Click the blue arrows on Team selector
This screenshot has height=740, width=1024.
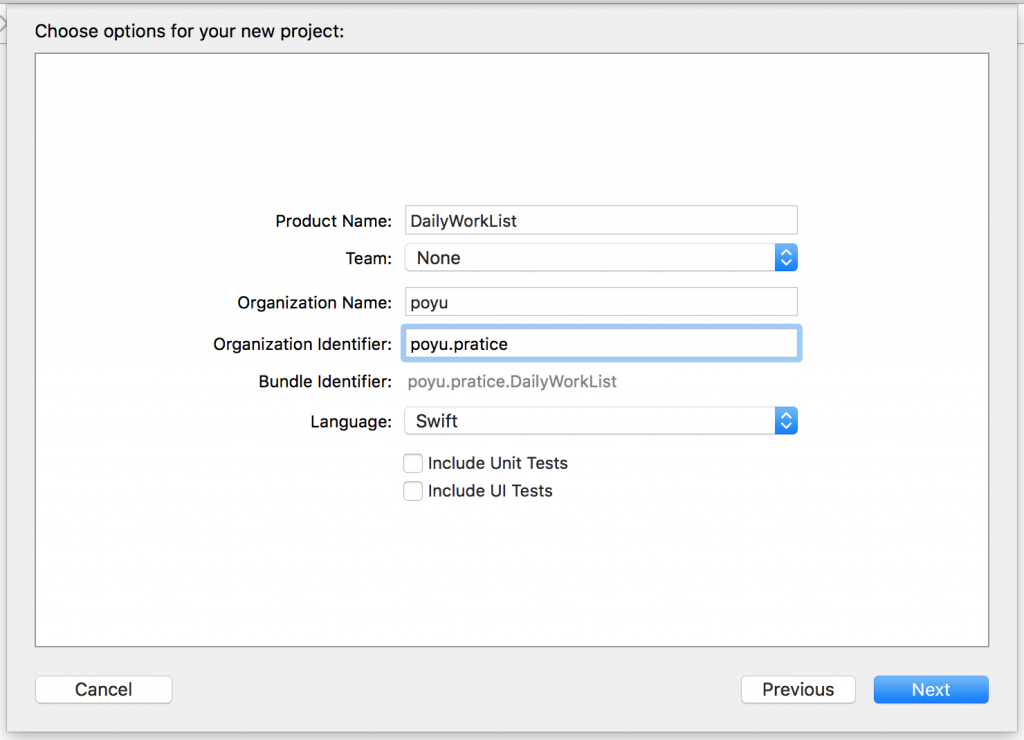coord(786,258)
